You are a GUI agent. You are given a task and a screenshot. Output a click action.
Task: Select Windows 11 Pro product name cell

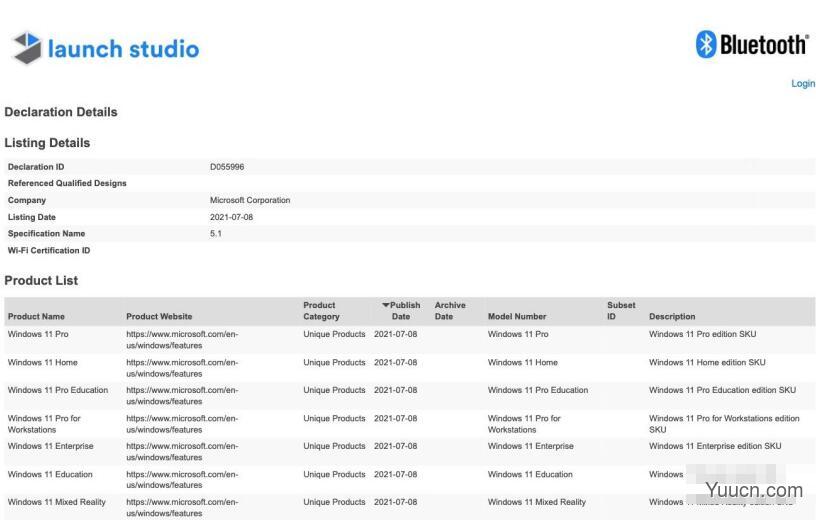pyautogui.click(x=38, y=334)
